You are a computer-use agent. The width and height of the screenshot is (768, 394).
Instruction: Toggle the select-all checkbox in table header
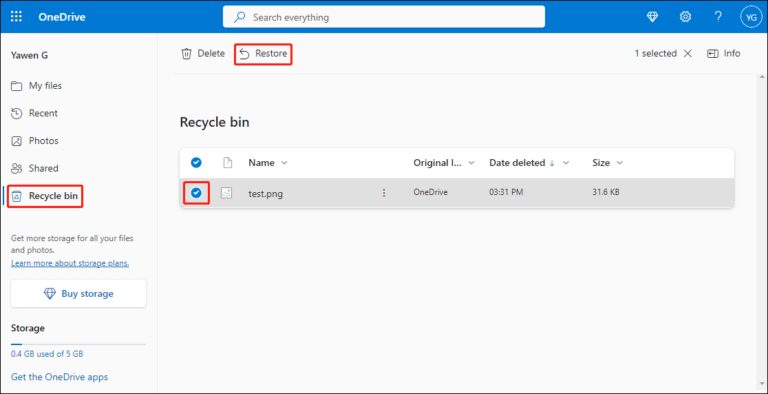click(196, 163)
